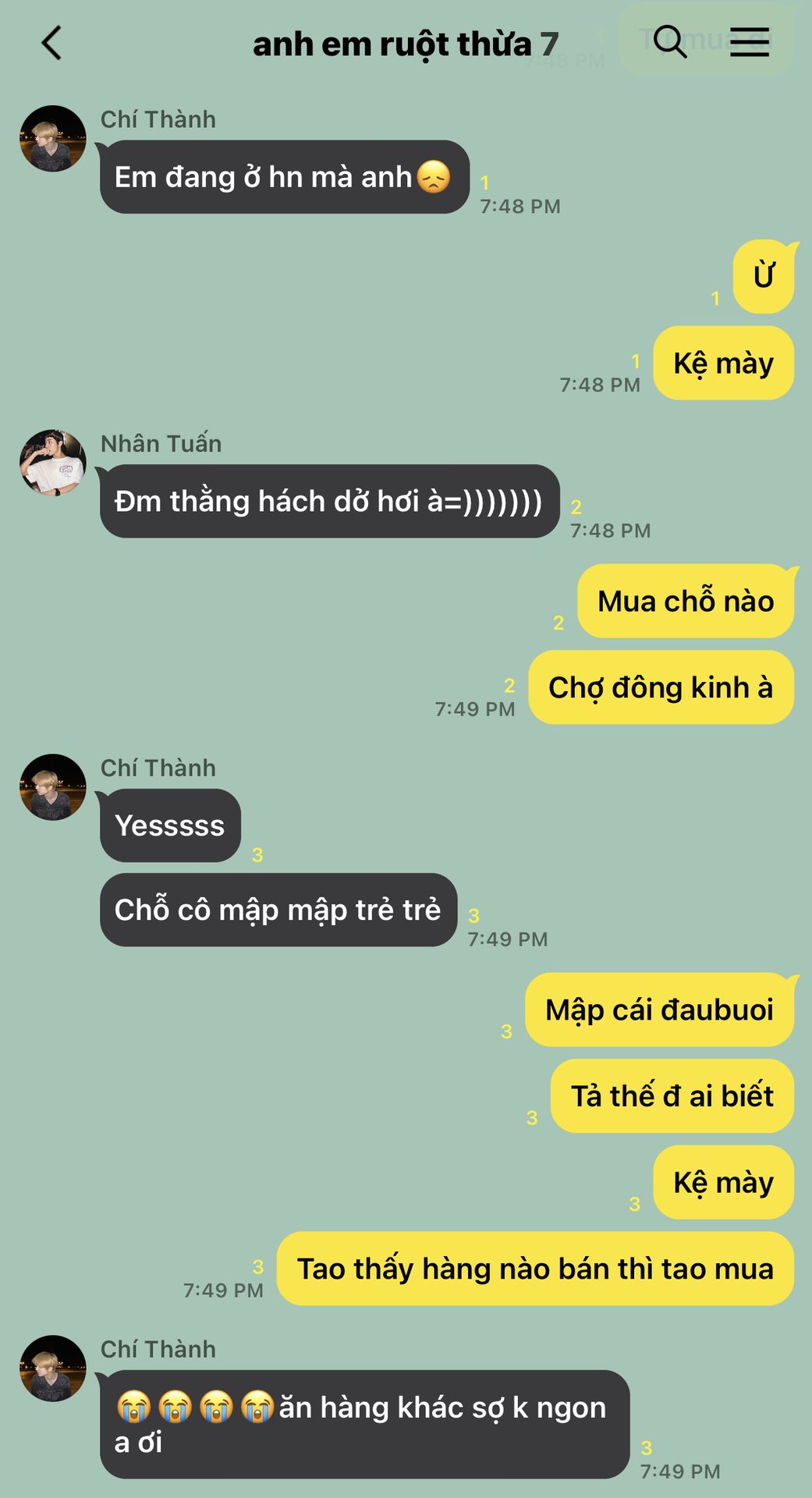The height and width of the screenshot is (1498, 812).
Task: Tap the 'Chợ đông kinh à' bubble
Action: coord(661,687)
